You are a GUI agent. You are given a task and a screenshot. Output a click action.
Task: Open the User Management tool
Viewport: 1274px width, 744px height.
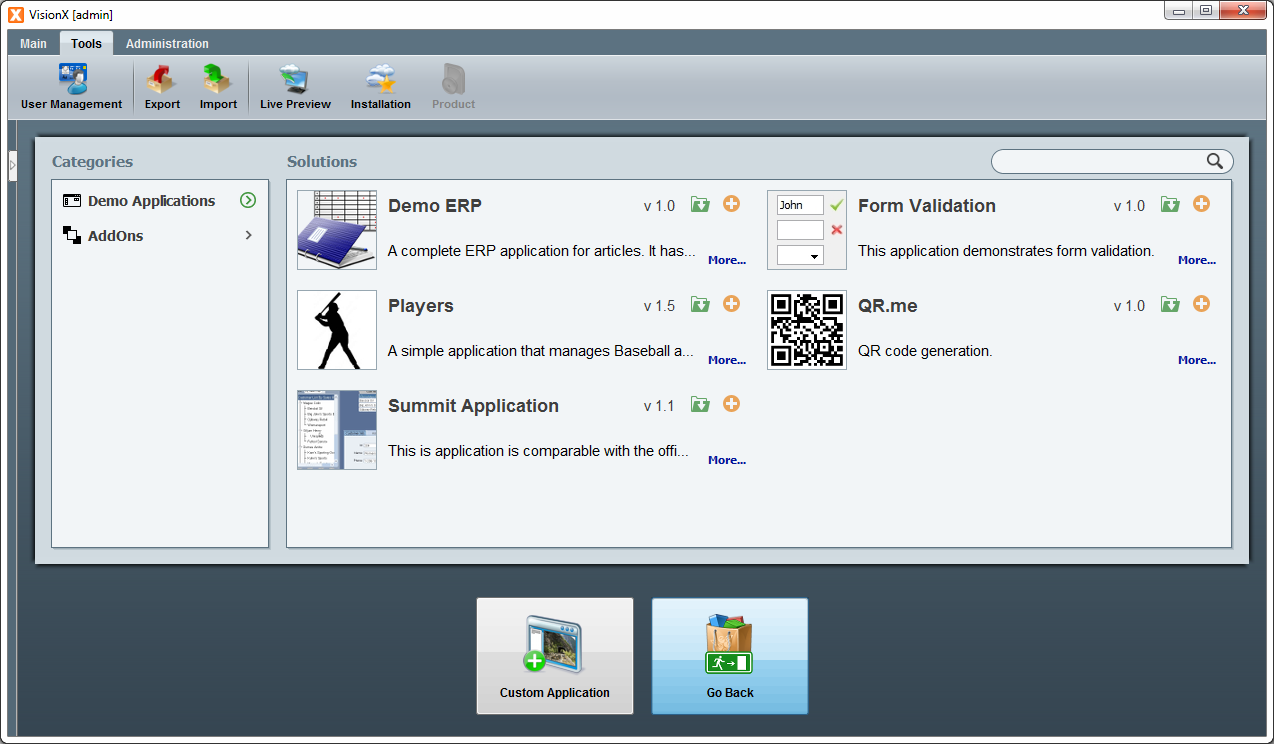[x=70, y=85]
